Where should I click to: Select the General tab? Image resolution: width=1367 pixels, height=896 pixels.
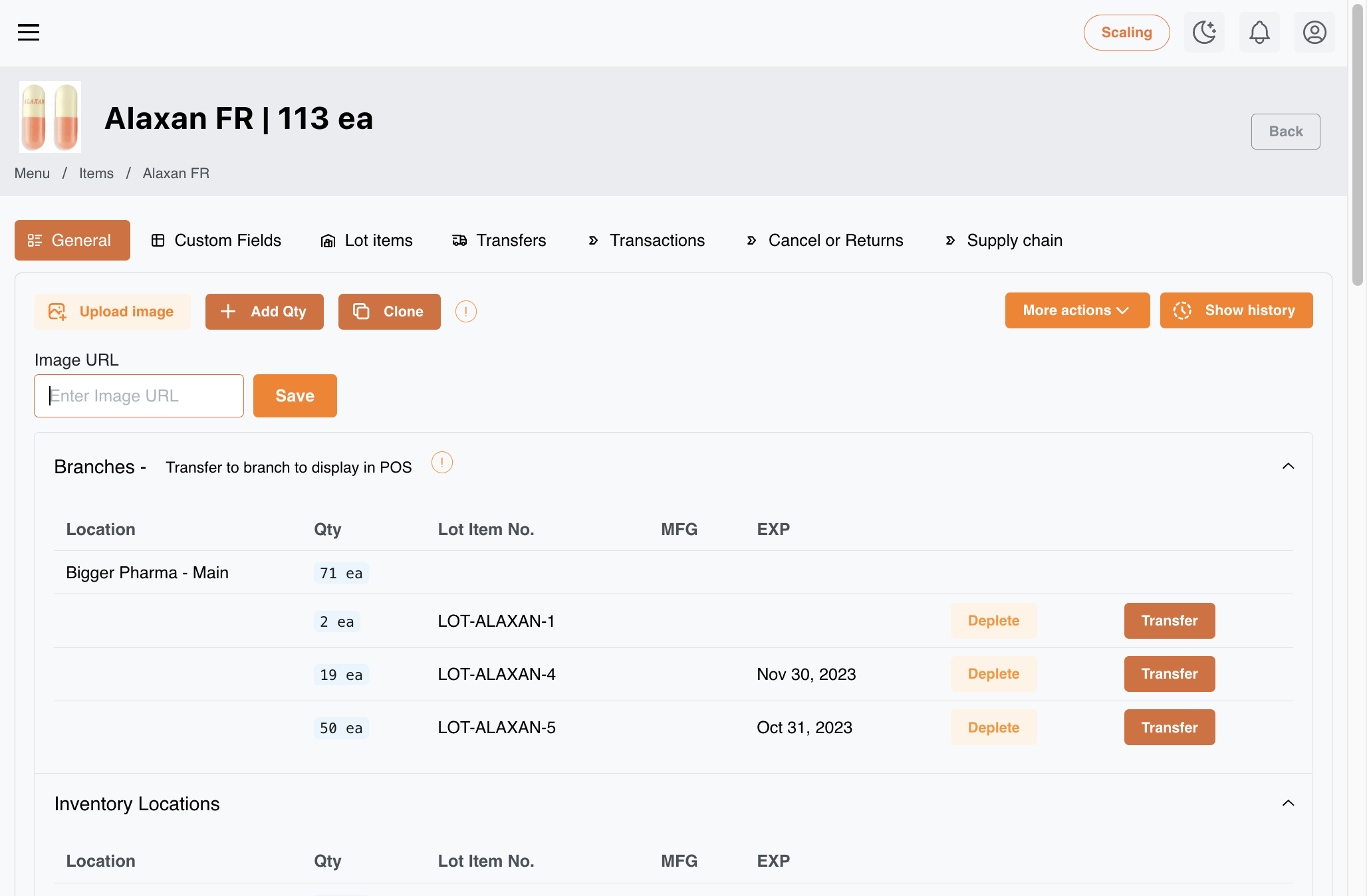coord(72,240)
